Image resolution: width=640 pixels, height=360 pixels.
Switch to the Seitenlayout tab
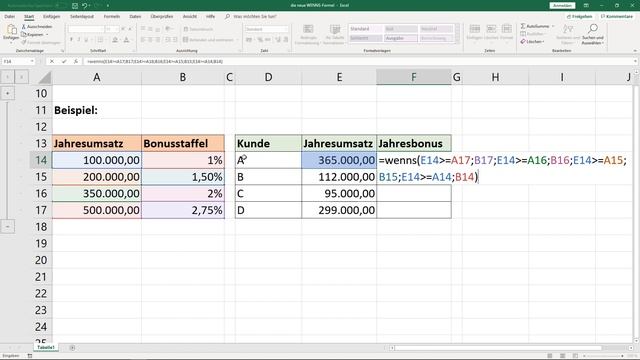click(82, 17)
